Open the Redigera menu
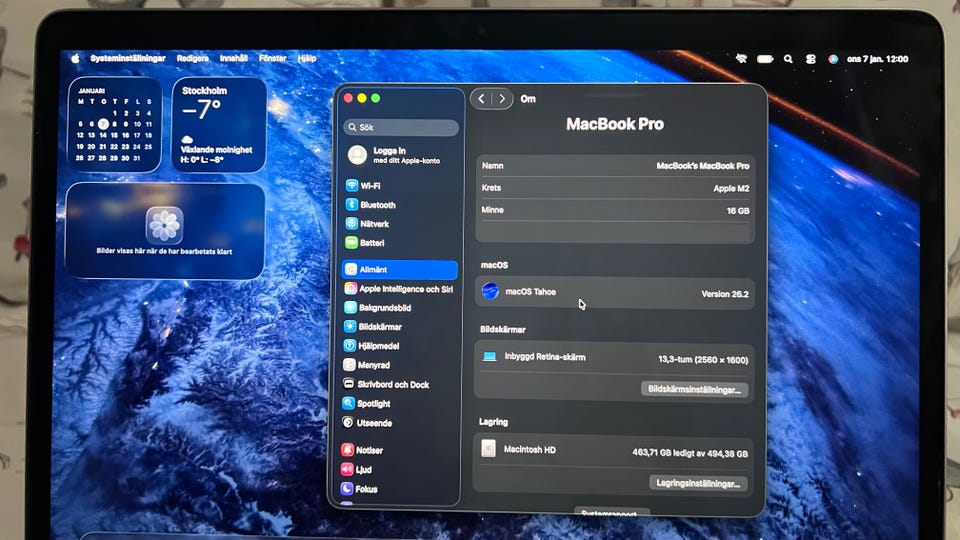This screenshot has width=960, height=540. 192,59
